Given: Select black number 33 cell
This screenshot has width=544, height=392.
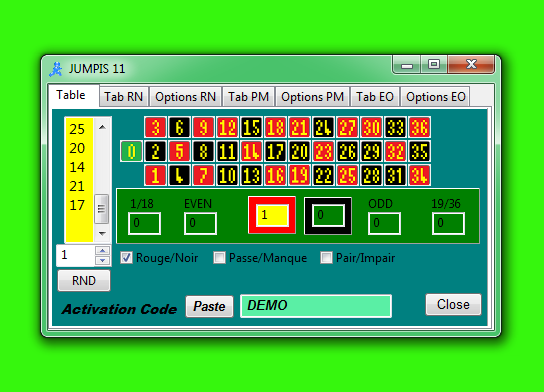Looking at the screenshot, I should [396, 127].
